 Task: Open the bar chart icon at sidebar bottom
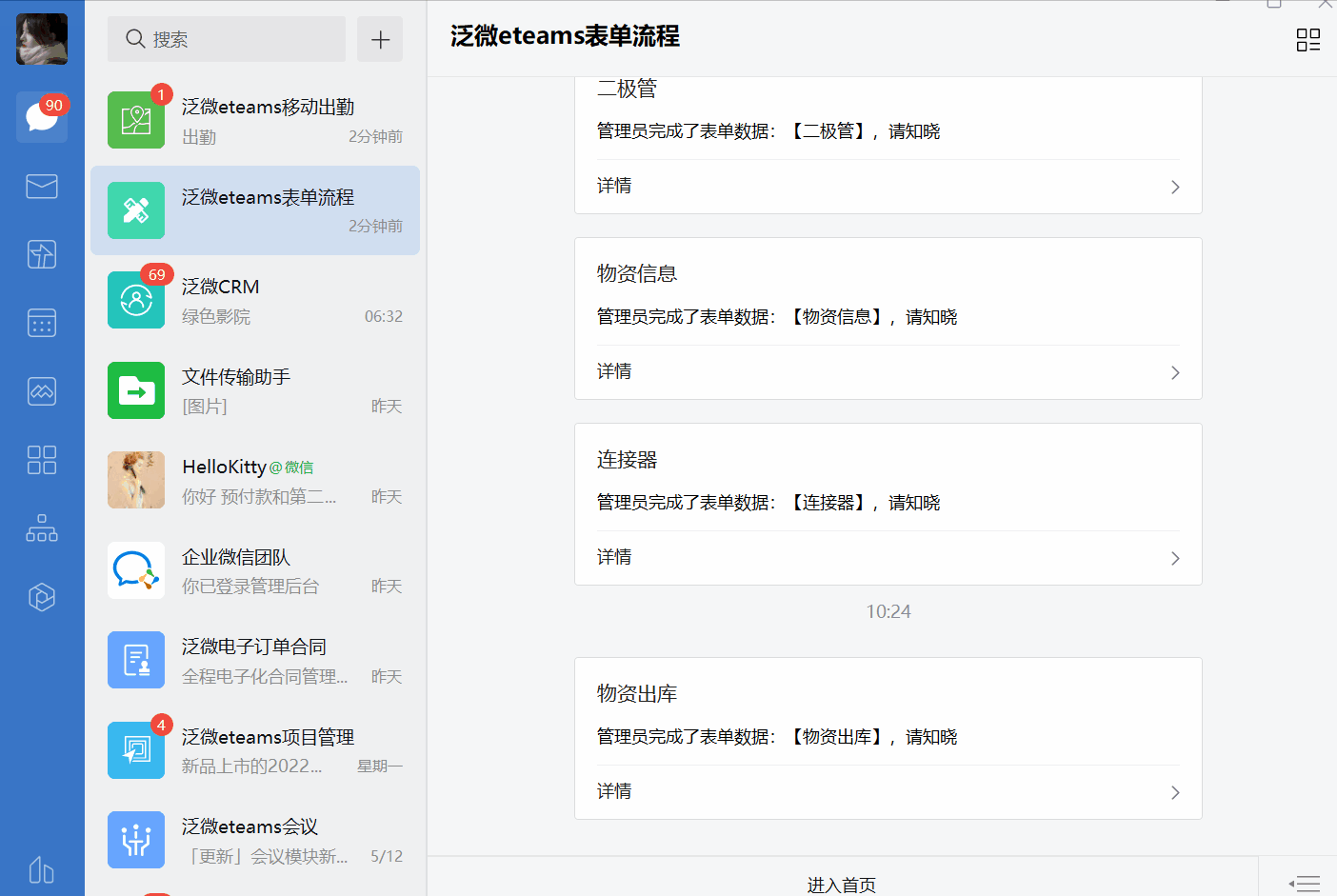(42, 869)
